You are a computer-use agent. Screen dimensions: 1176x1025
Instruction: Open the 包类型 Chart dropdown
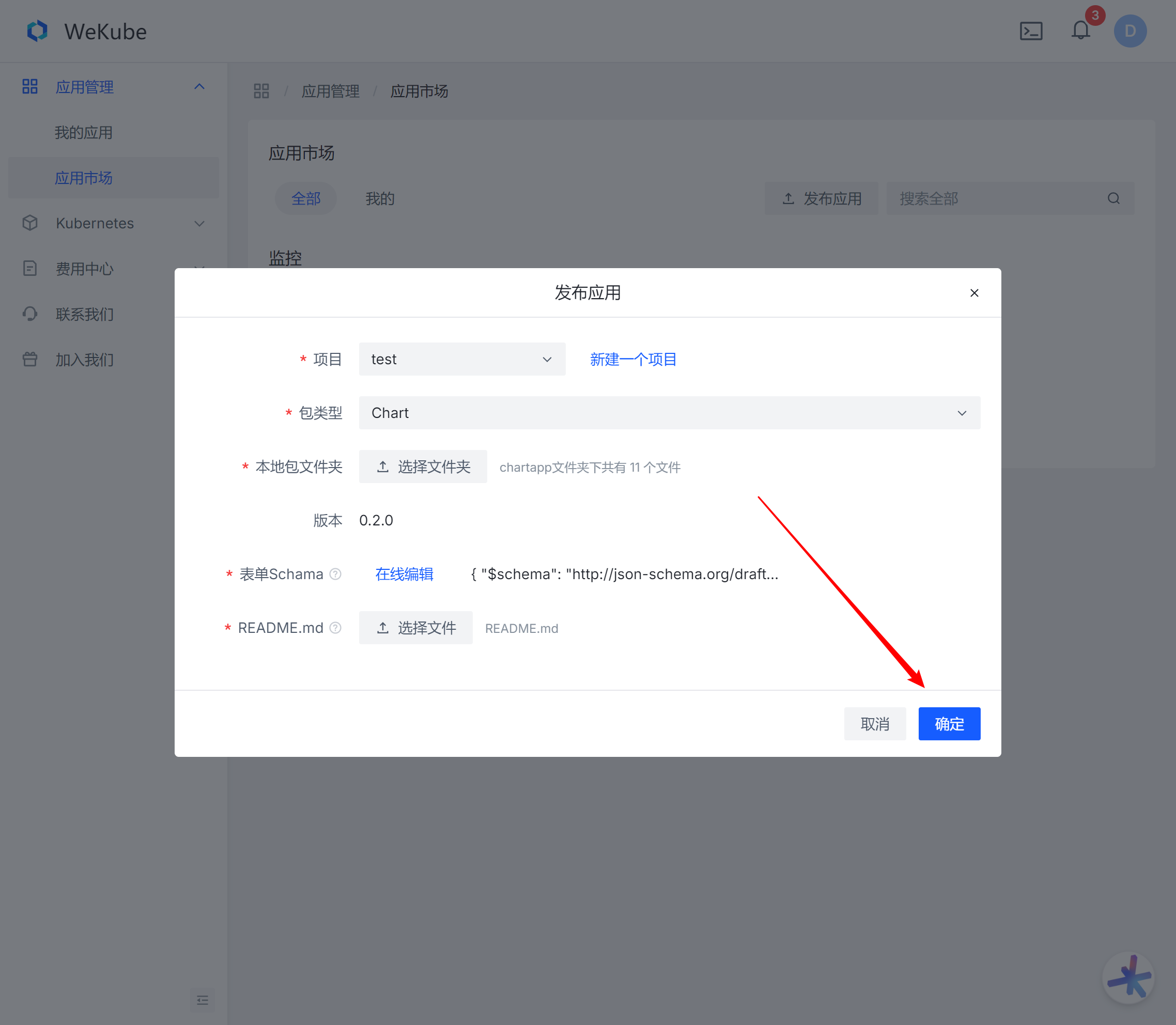pos(669,413)
